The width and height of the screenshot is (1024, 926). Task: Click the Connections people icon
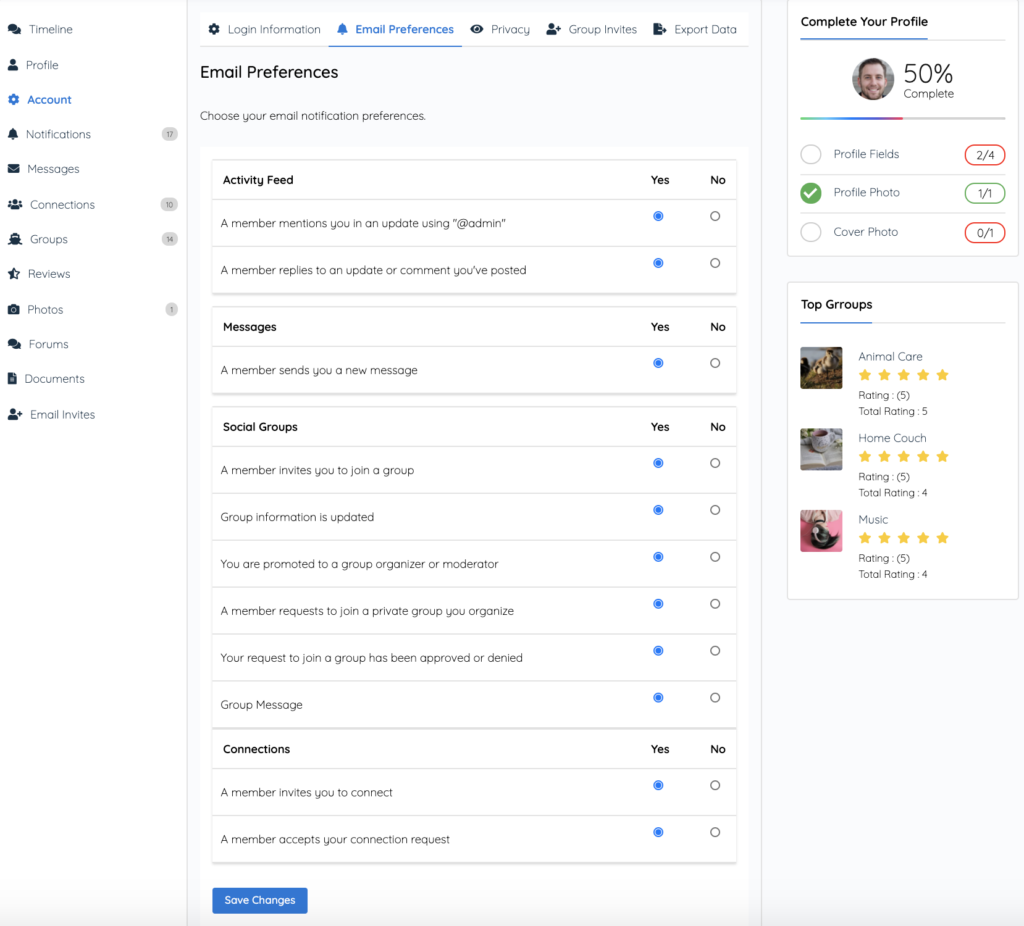click(15, 204)
